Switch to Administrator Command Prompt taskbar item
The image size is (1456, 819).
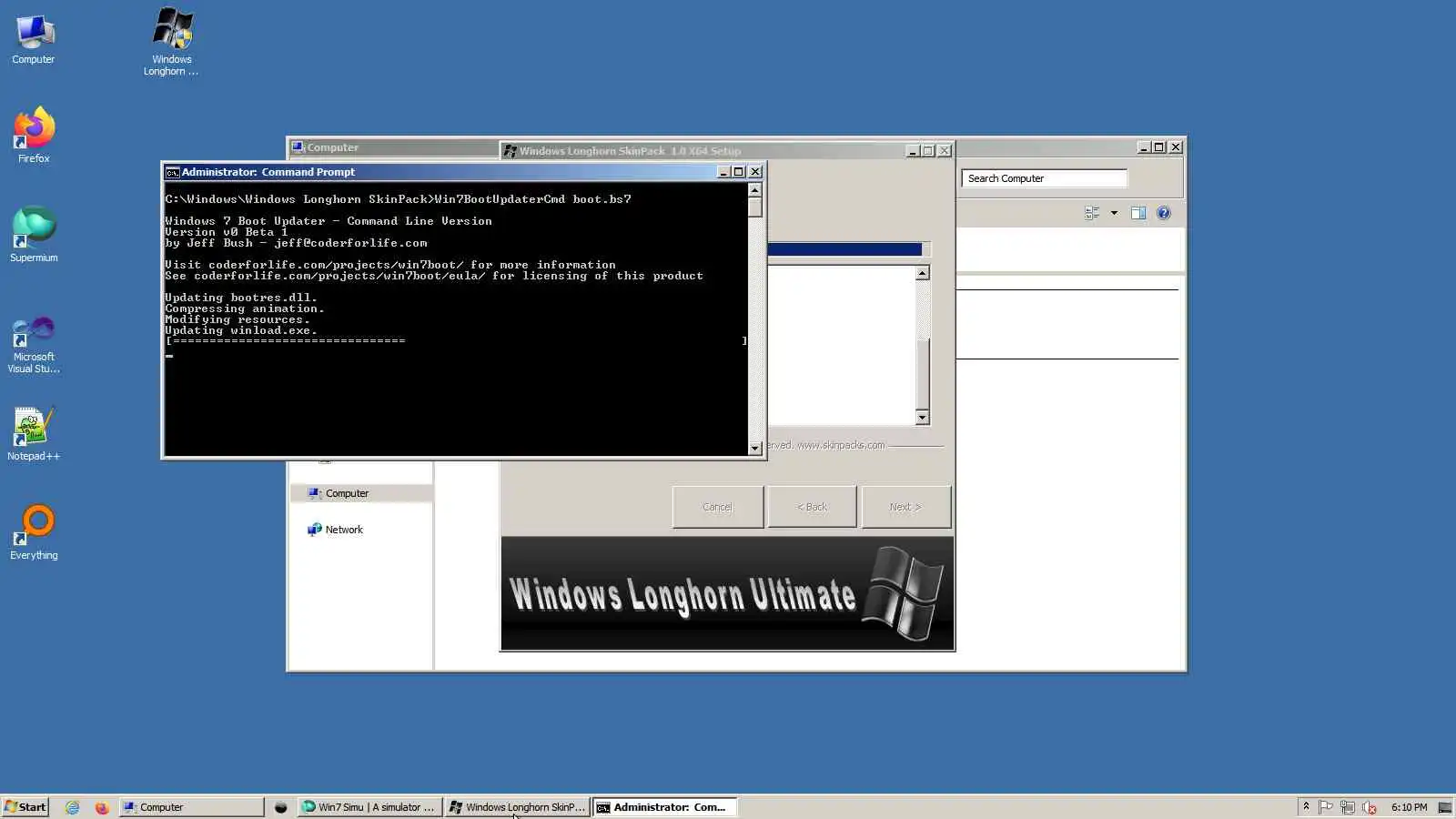[x=665, y=807]
